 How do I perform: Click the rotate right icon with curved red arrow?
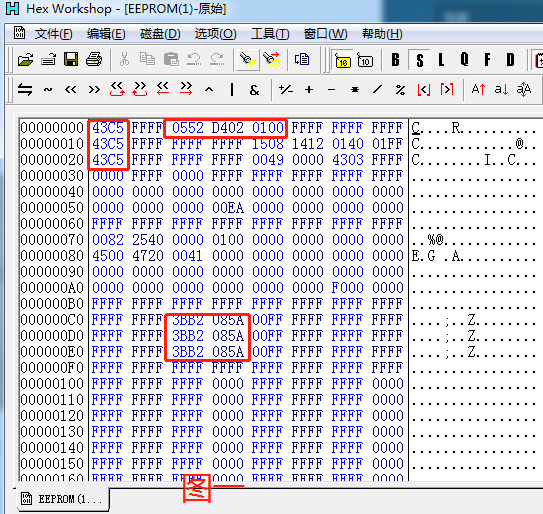click(140, 89)
